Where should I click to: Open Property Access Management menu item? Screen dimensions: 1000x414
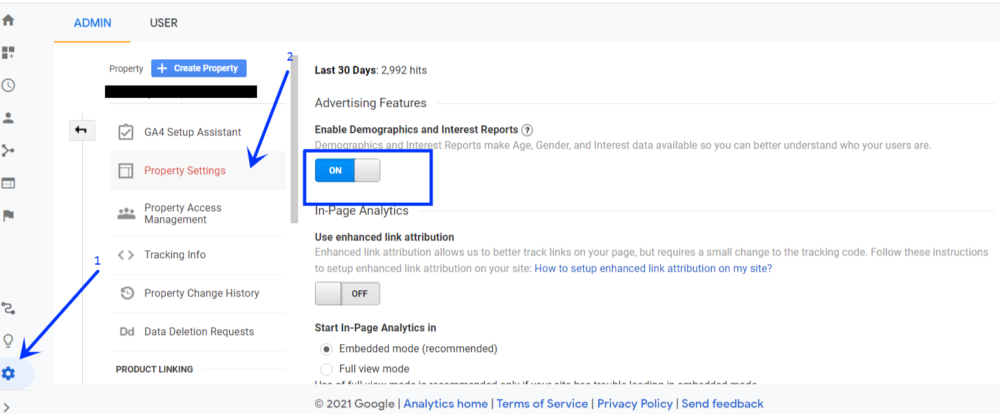(x=198, y=214)
